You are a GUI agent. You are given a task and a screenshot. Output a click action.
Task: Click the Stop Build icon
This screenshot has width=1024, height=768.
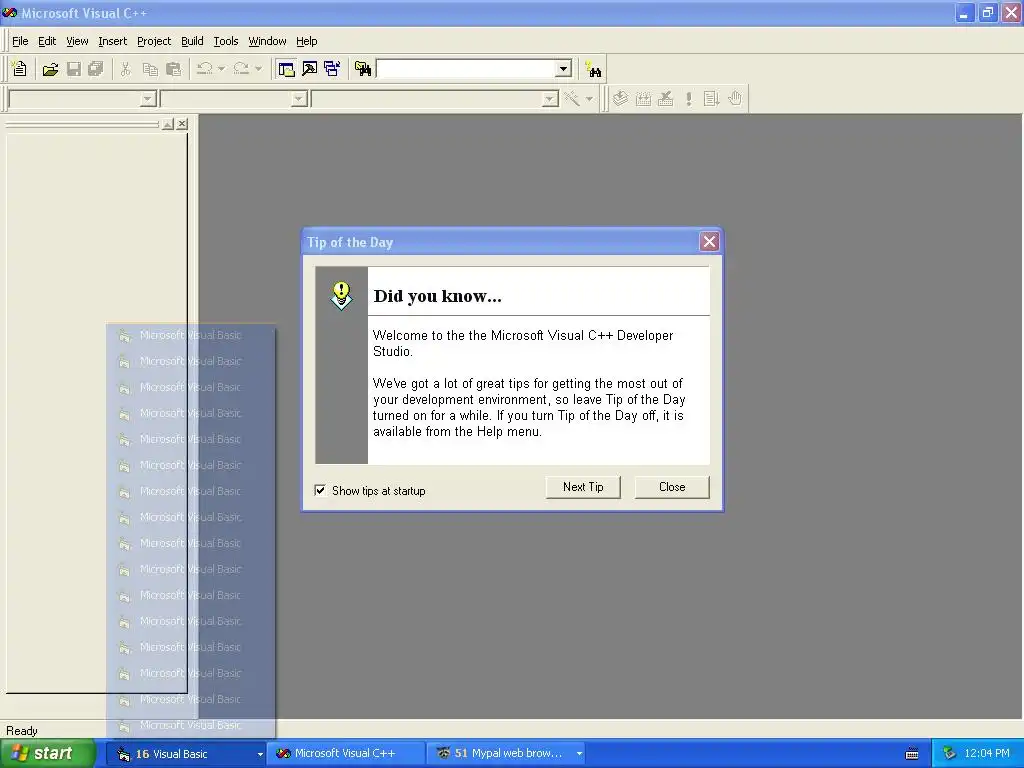[x=665, y=99]
